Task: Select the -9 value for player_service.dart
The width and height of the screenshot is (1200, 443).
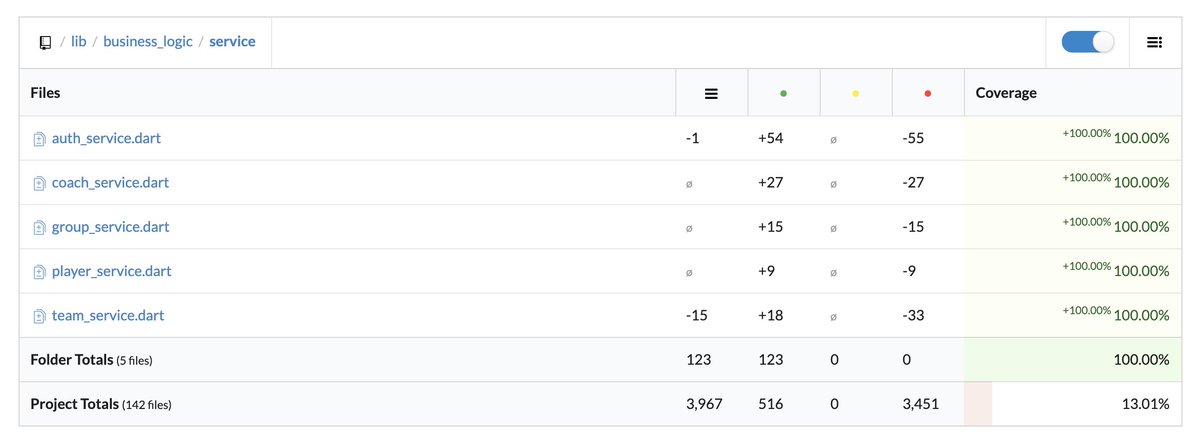Action: (x=910, y=271)
